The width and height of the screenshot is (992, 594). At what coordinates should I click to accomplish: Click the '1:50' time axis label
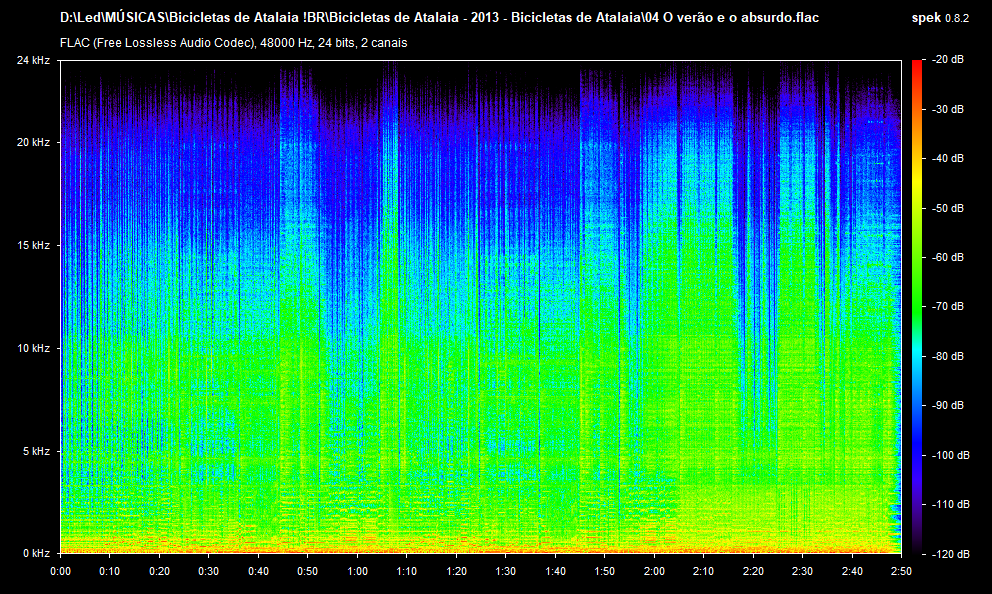pyautogui.click(x=604, y=571)
